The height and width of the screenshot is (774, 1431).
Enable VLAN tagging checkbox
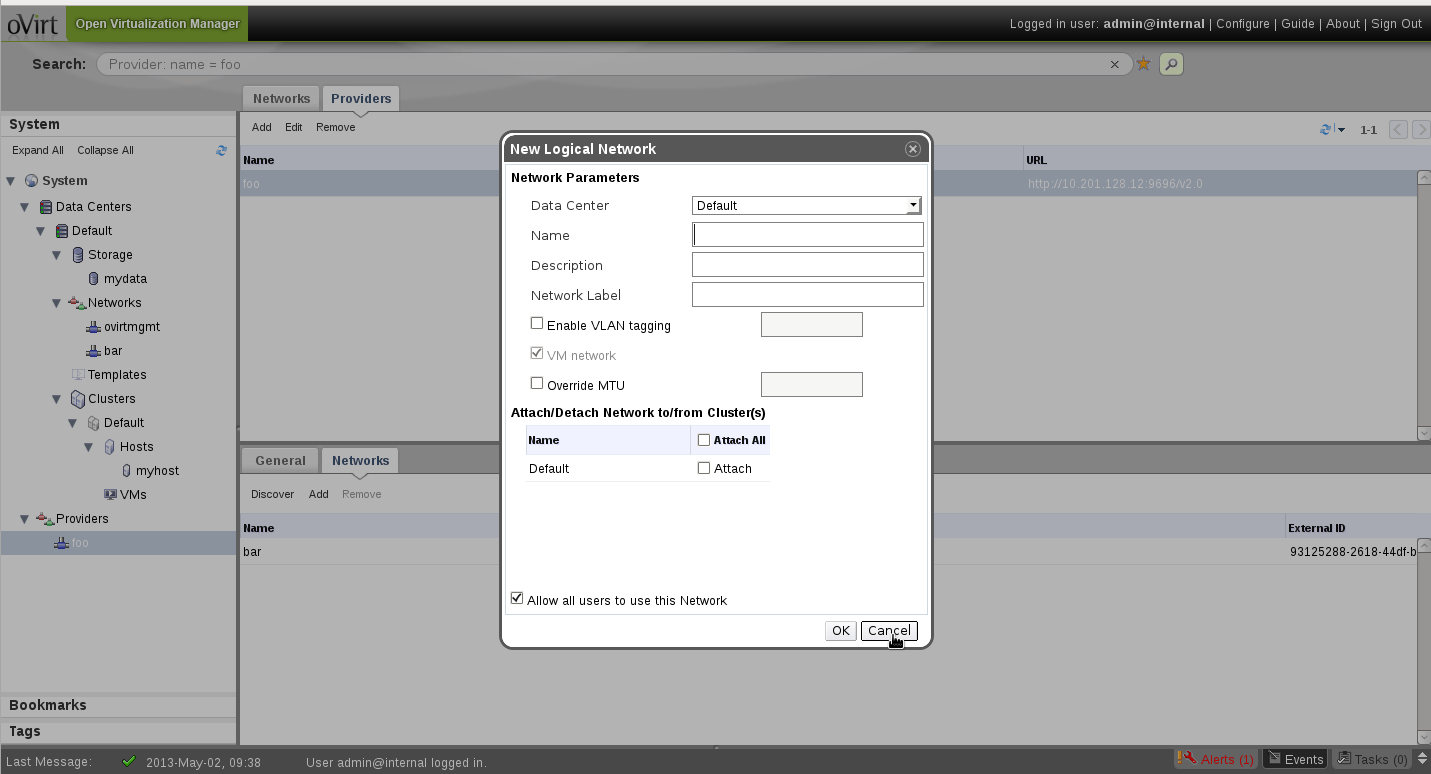click(537, 324)
